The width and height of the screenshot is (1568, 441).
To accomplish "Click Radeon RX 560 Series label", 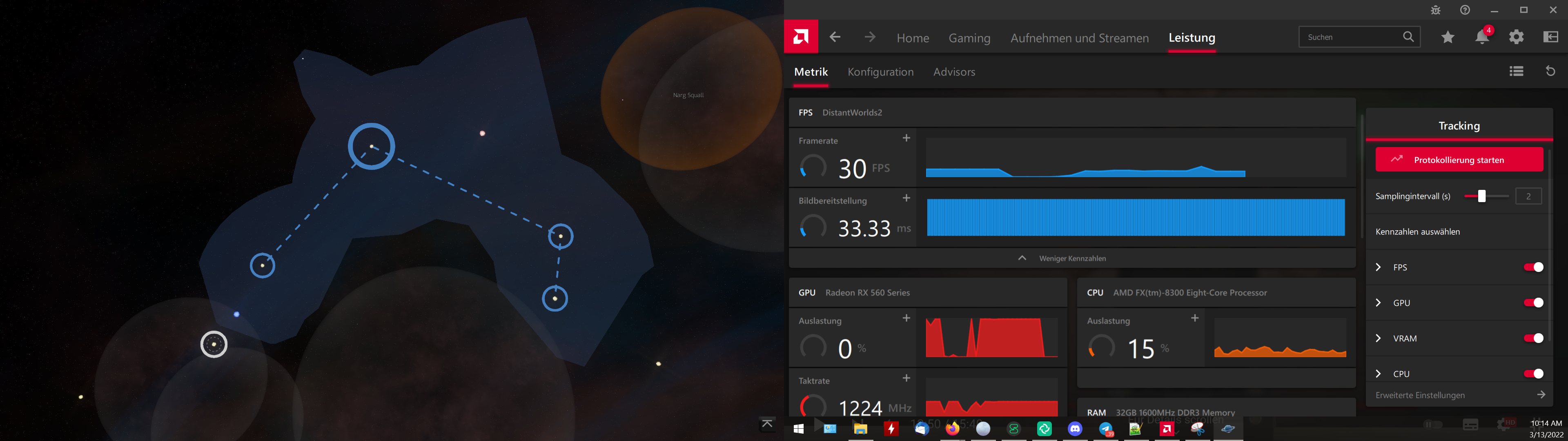I will pyautogui.click(x=867, y=292).
